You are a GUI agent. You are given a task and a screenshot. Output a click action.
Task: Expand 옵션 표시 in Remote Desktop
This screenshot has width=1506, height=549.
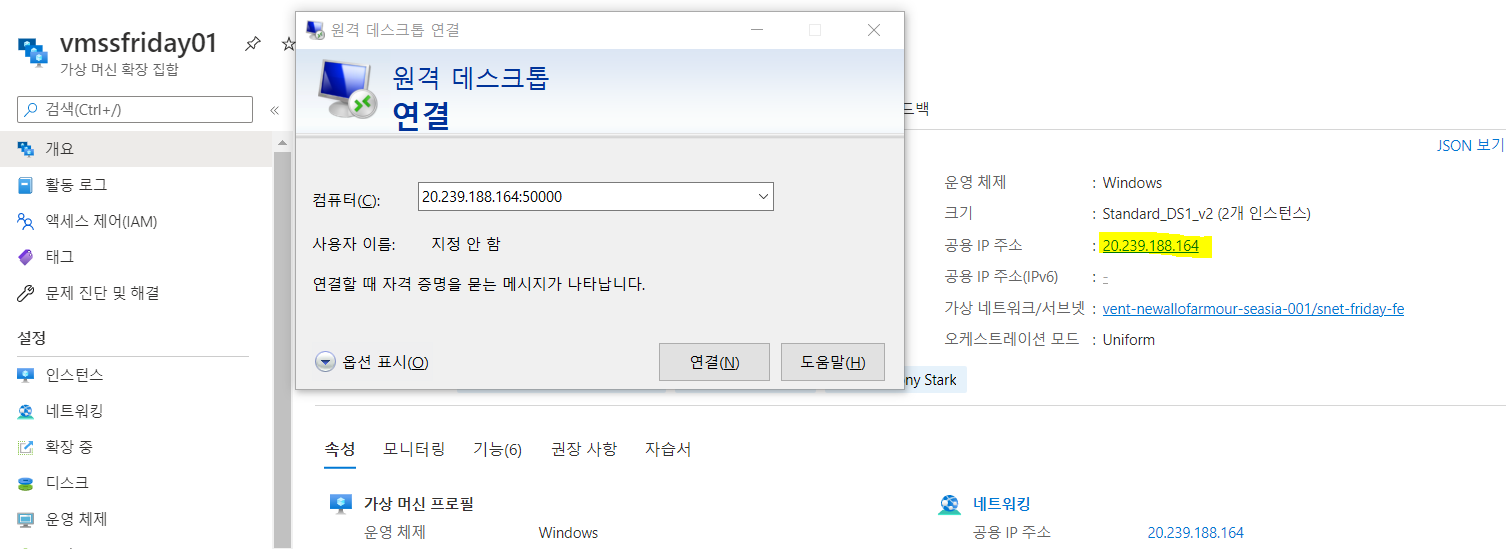[372, 362]
